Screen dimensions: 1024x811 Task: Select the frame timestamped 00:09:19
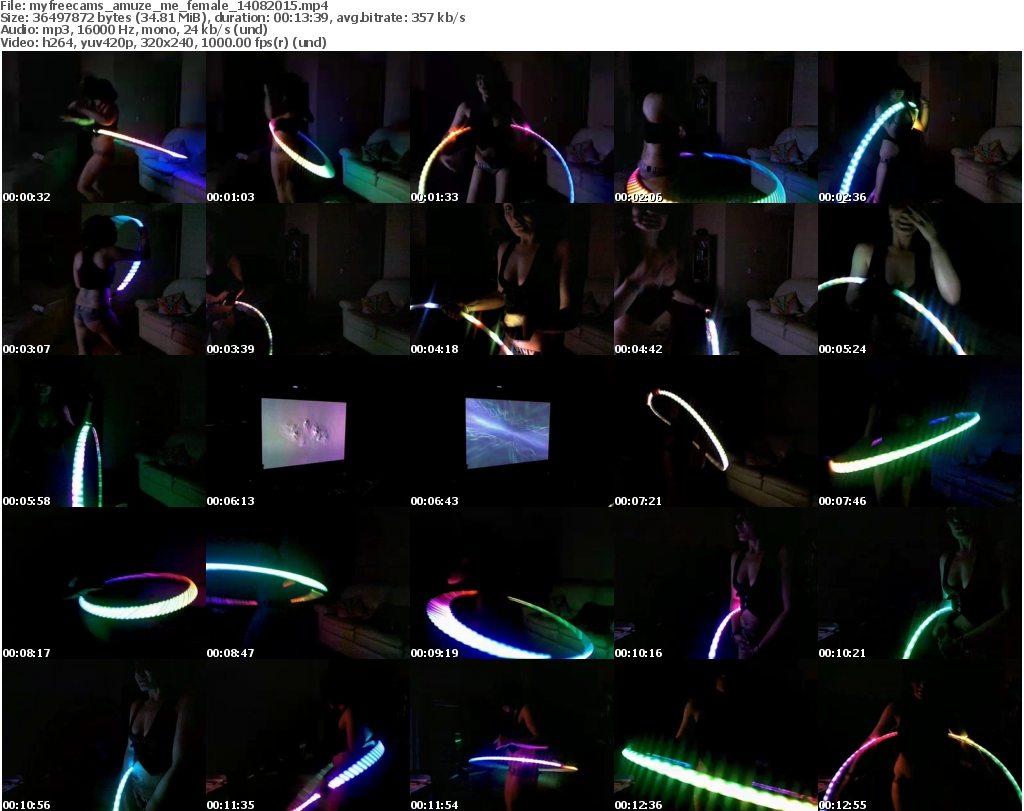point(511,583)
